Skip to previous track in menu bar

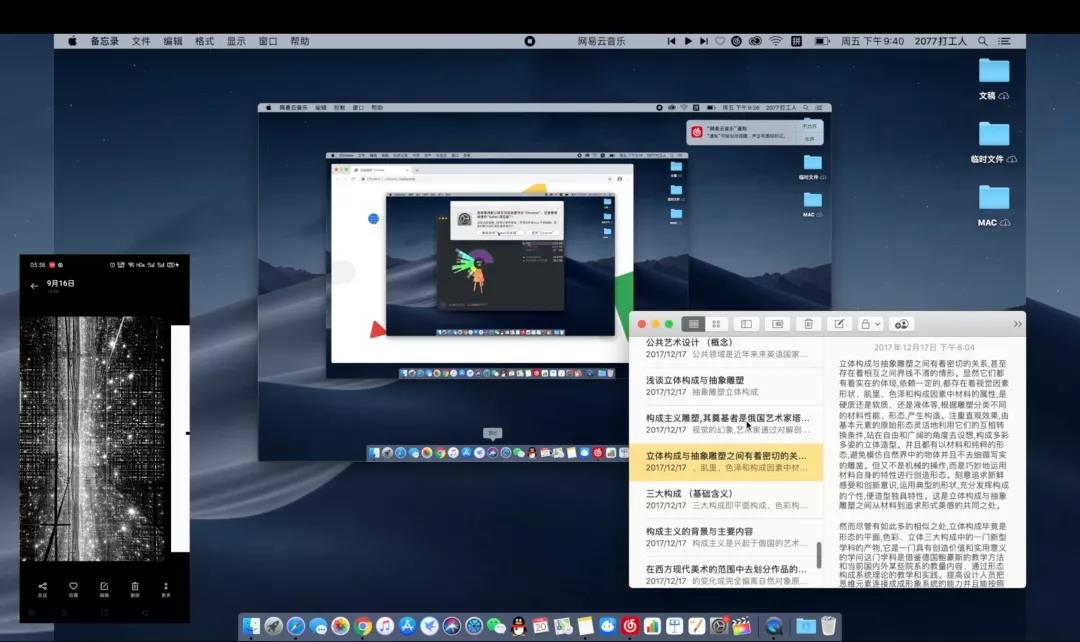[x=671, y=41]
